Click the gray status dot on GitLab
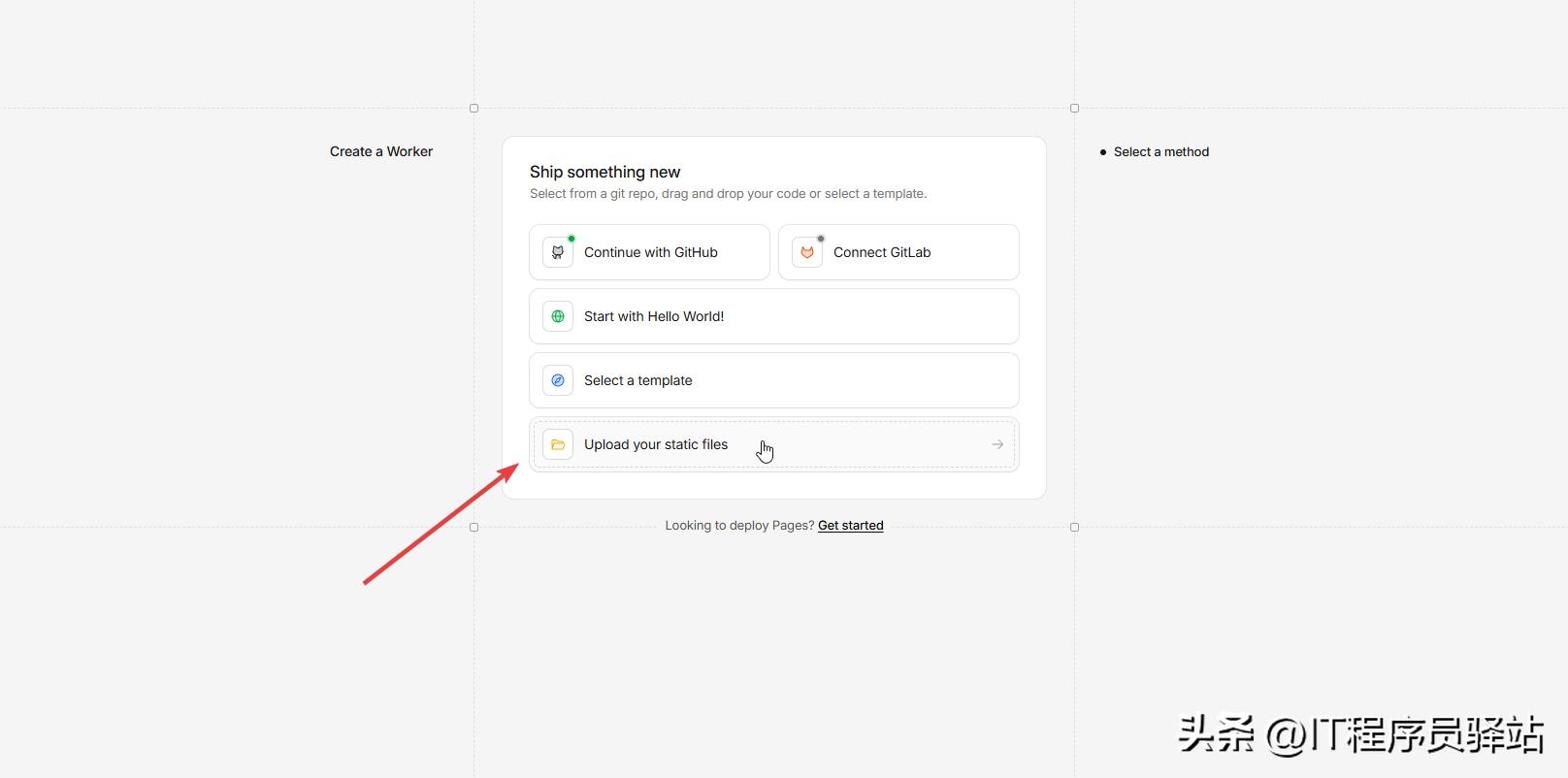Image resolution: width=1568 pixels, height=778 pixels. pyautogui.click(x=821, y=239)
